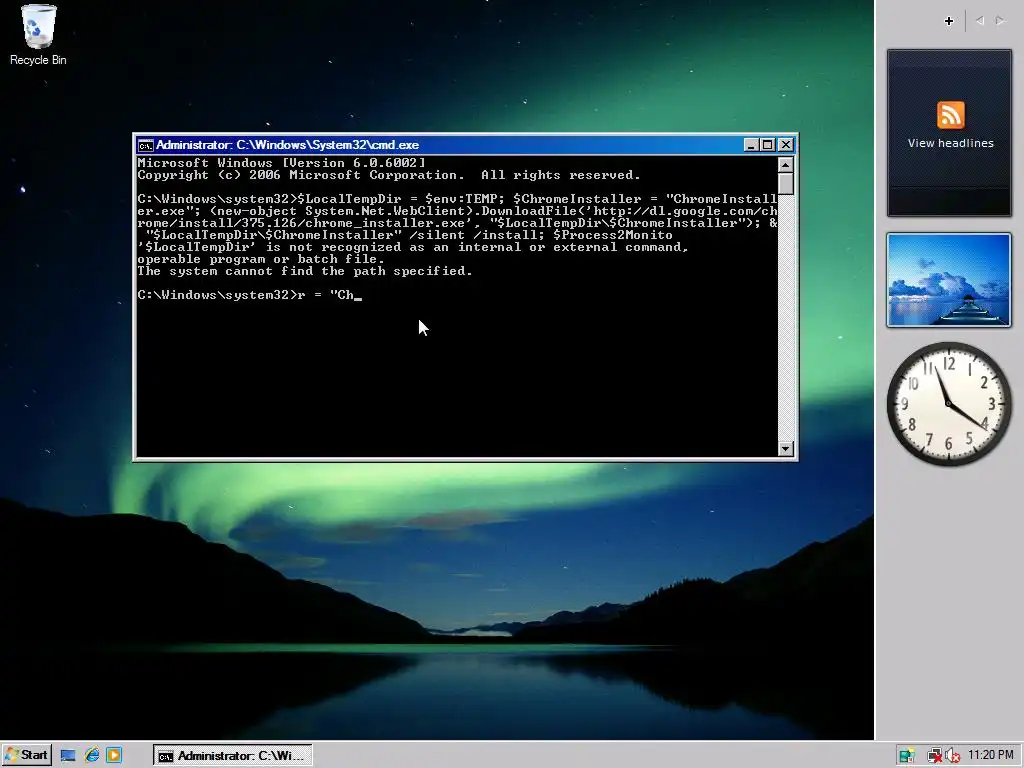
Task: Minimize the cmd.exe window
Action: 751,145
